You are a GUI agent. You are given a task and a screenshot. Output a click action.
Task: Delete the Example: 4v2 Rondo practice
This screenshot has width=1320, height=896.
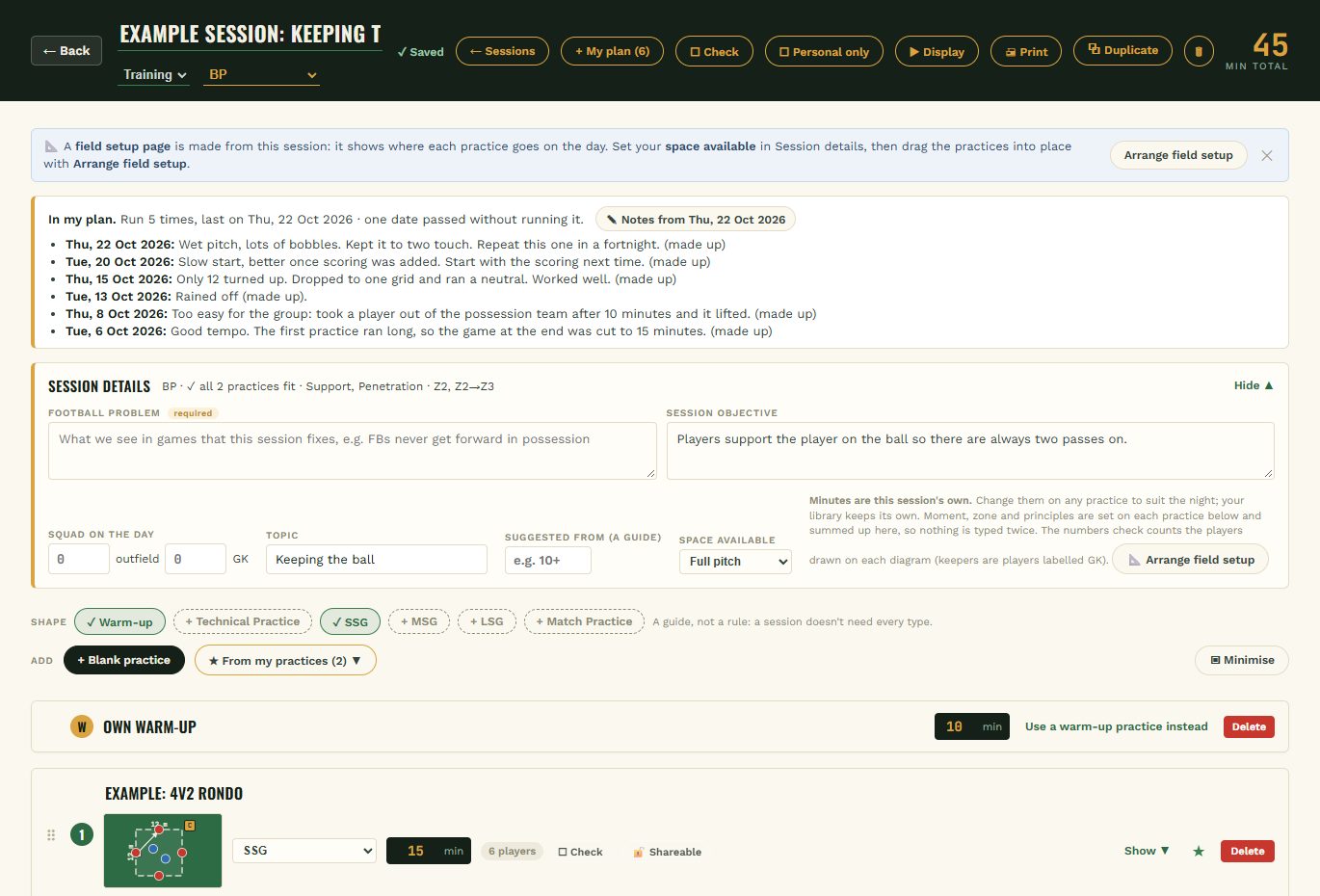click(1247, 851)
